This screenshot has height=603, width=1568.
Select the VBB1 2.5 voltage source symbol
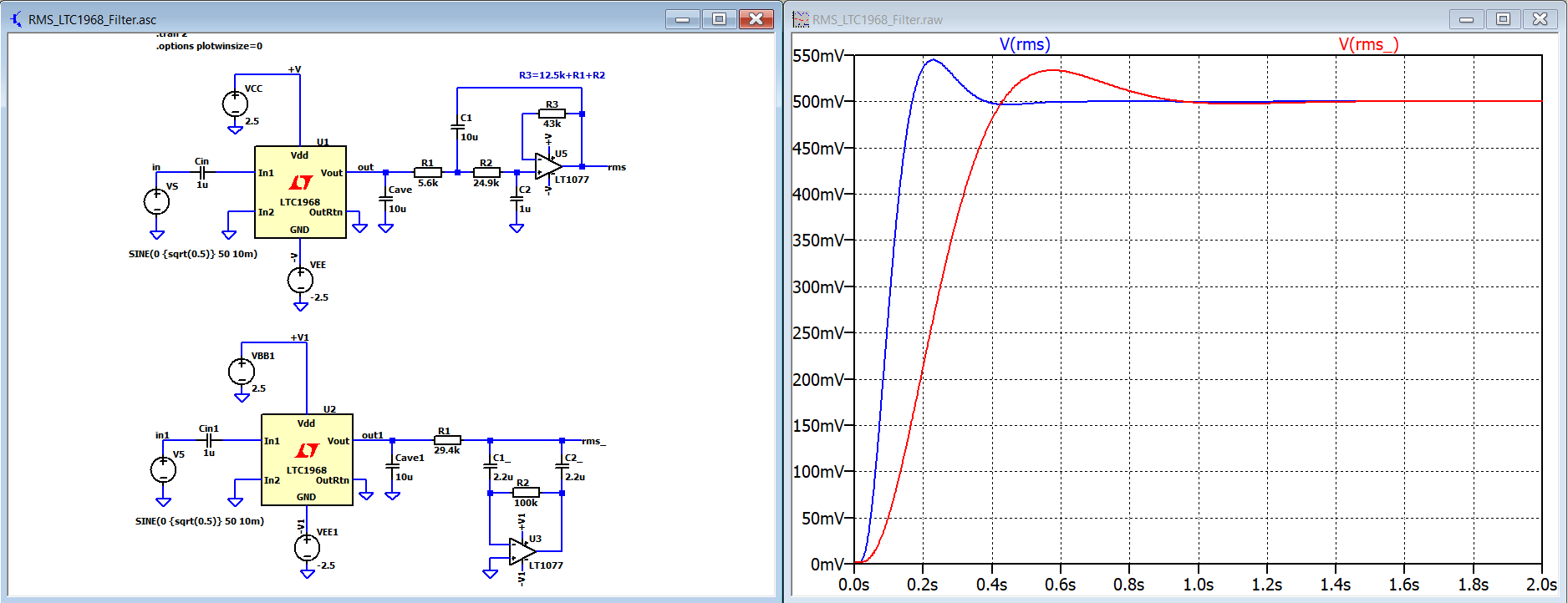point(242,372)
